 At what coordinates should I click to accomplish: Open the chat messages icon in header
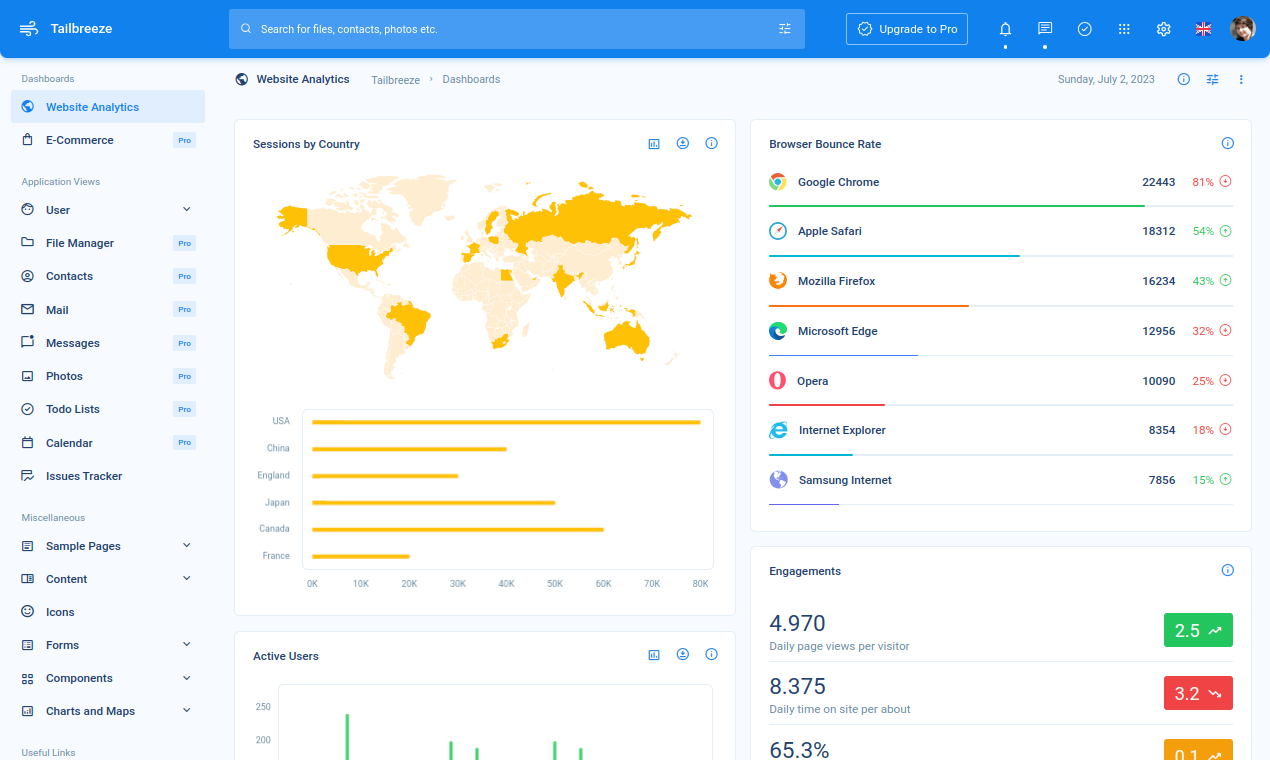(x=1045, y=29)
